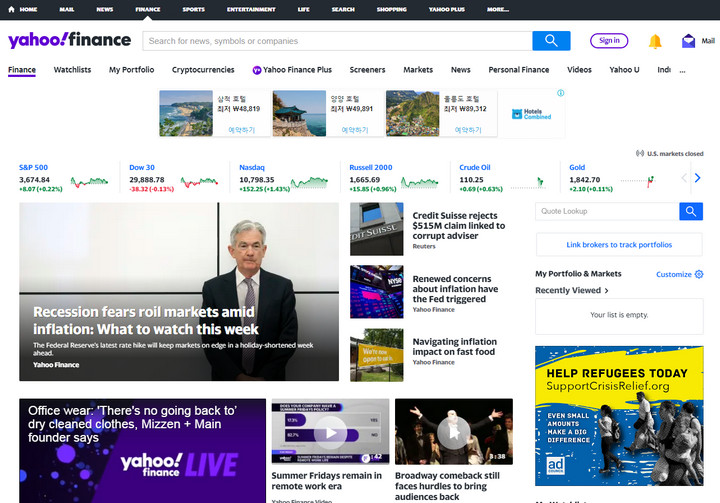Image resolution: width=720 pixels, height=503 pixels.
Task: Open the Dow 30 ticker
Action: coord(142,168)
